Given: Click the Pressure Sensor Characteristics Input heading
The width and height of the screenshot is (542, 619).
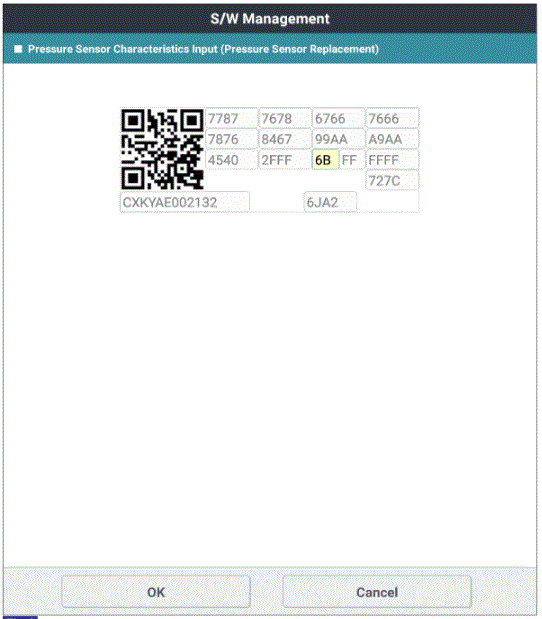Looking at the screenshot, I should (203, 49).
